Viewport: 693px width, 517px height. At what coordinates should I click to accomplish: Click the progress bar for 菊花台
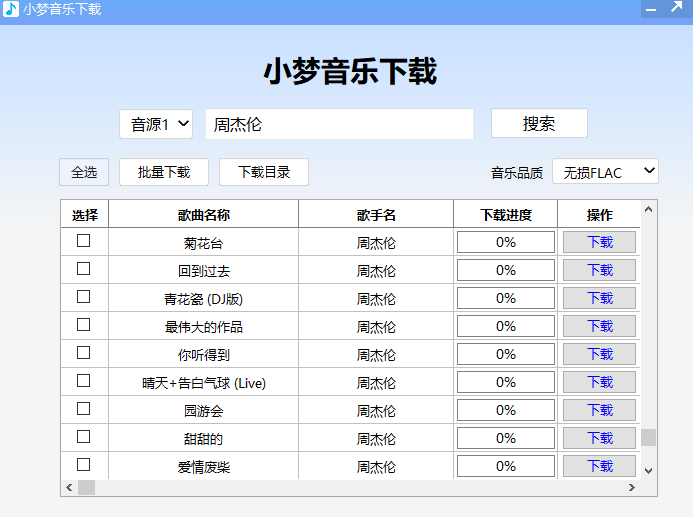point(506,242)
